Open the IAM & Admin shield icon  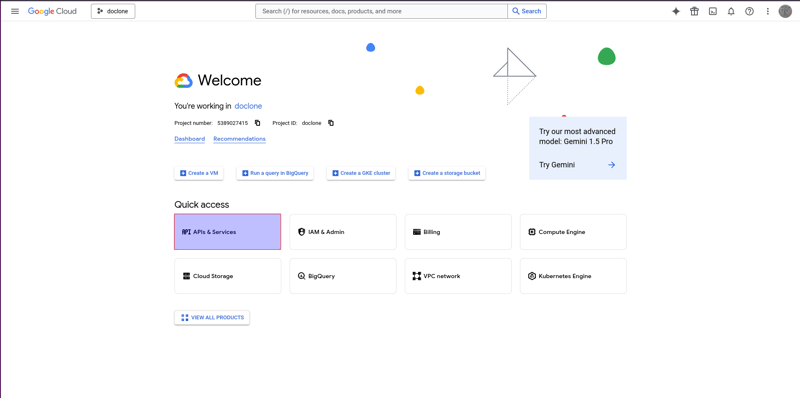[302, 232]
